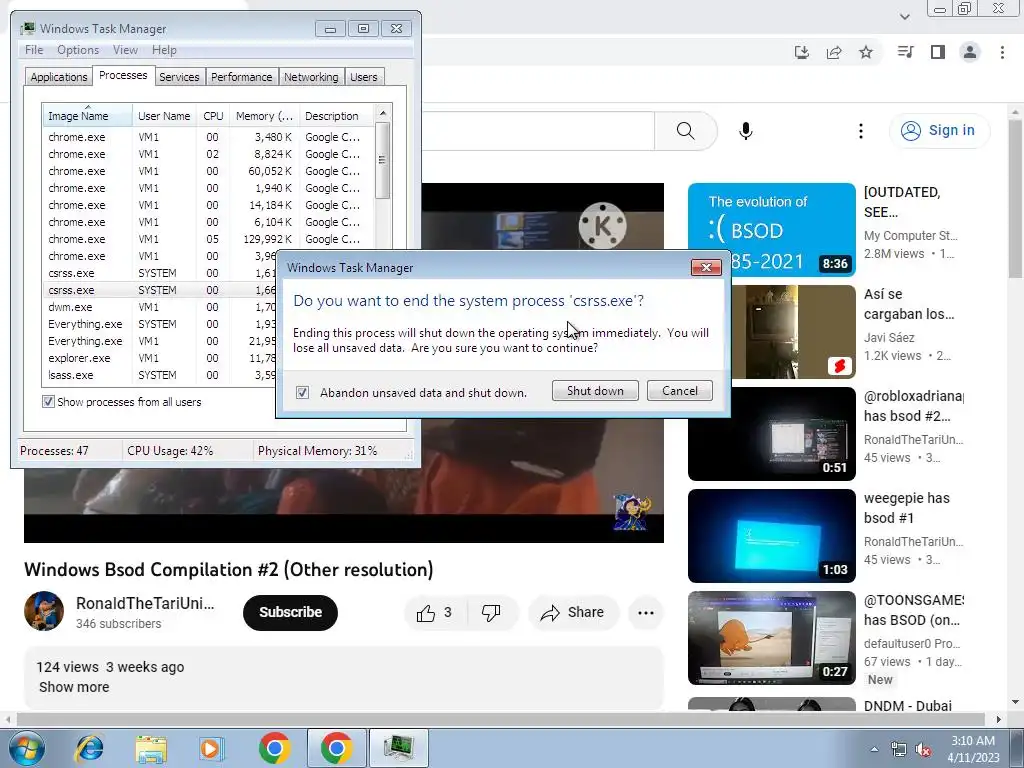This screenshot has width=1024, height=768.
Task: Open more actions ellipsis under video
Action: [646, 613]
